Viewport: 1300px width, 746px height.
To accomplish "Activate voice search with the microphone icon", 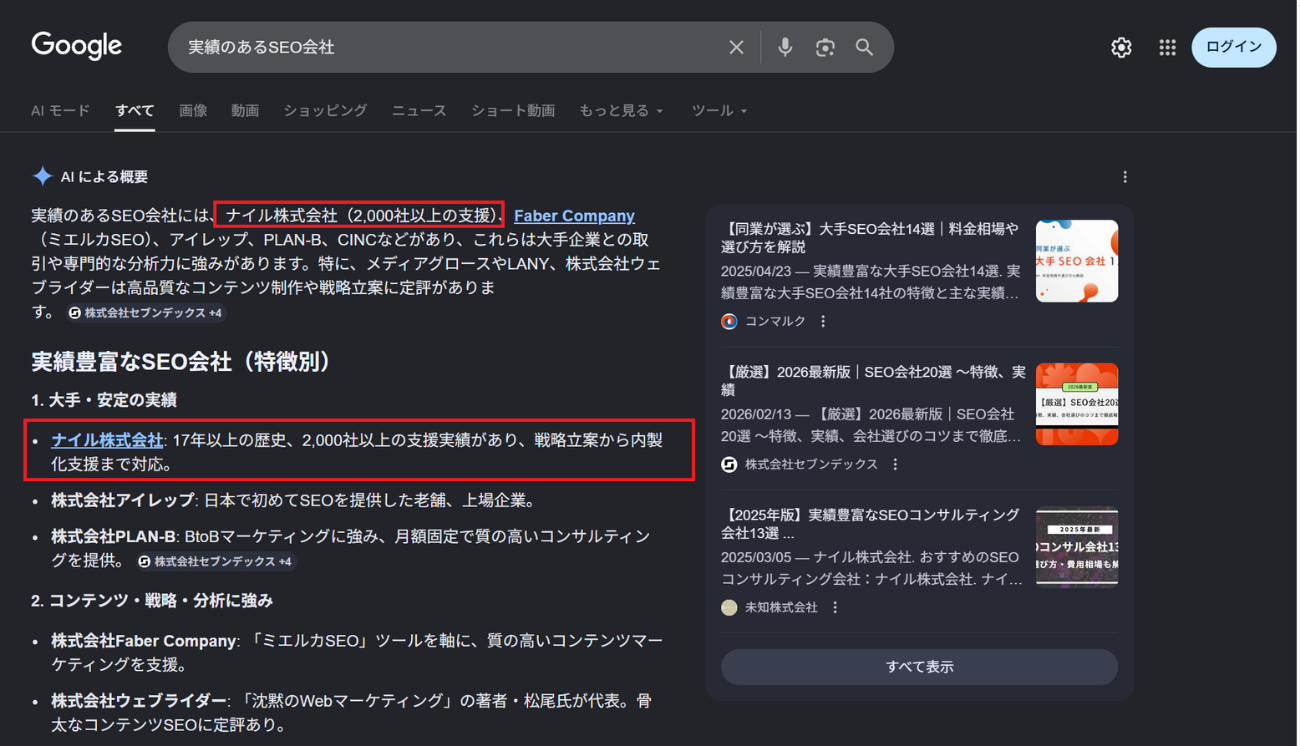I will [785, 46].
